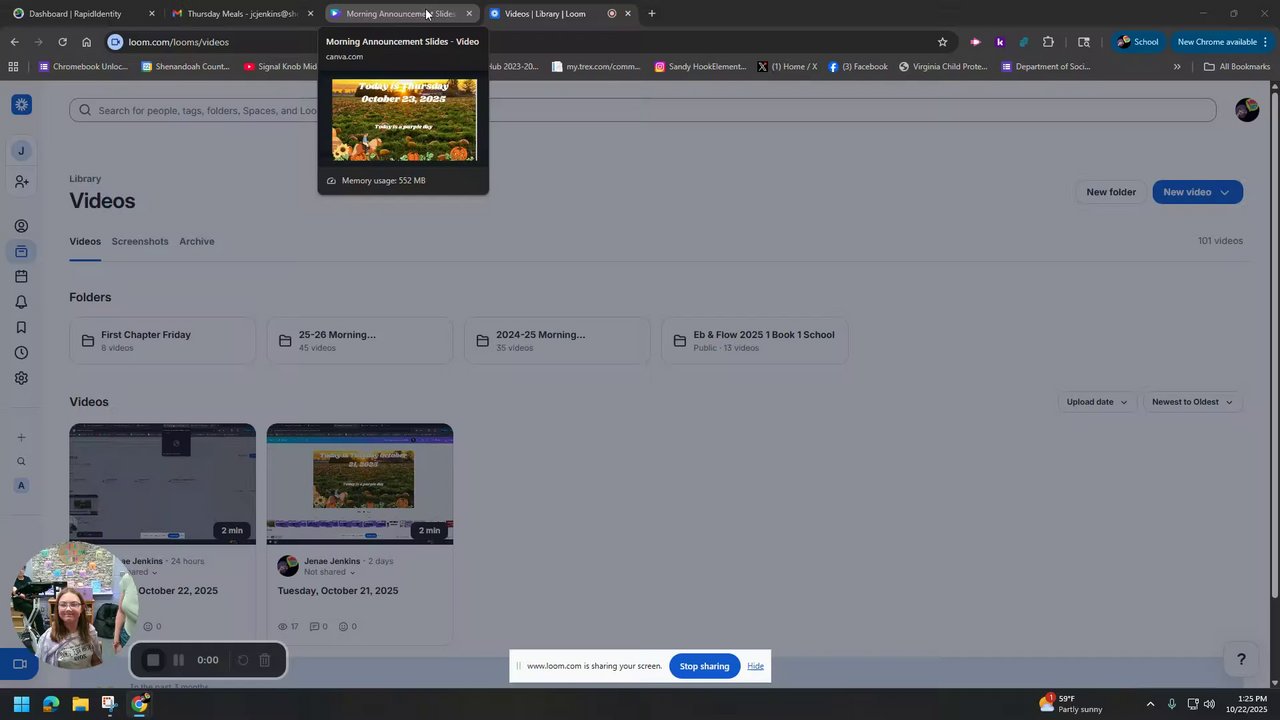Open the Upload date sort dropdown
Image resolution: width=1280 pixels, height=720 pixels.
pos(1096,402)
